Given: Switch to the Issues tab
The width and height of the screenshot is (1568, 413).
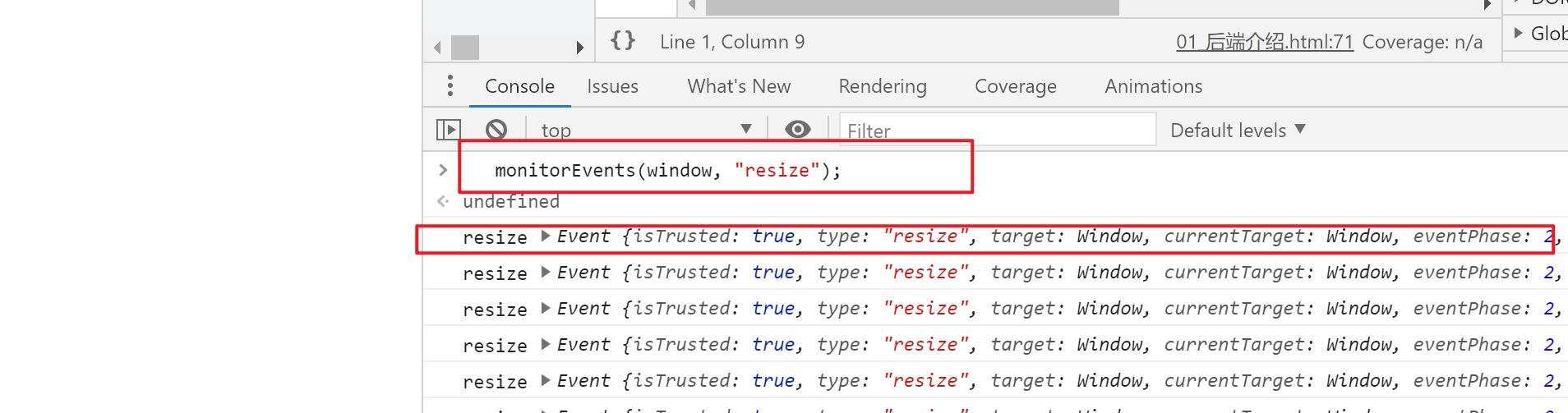Looking at the screenshot, I should 612,86.
